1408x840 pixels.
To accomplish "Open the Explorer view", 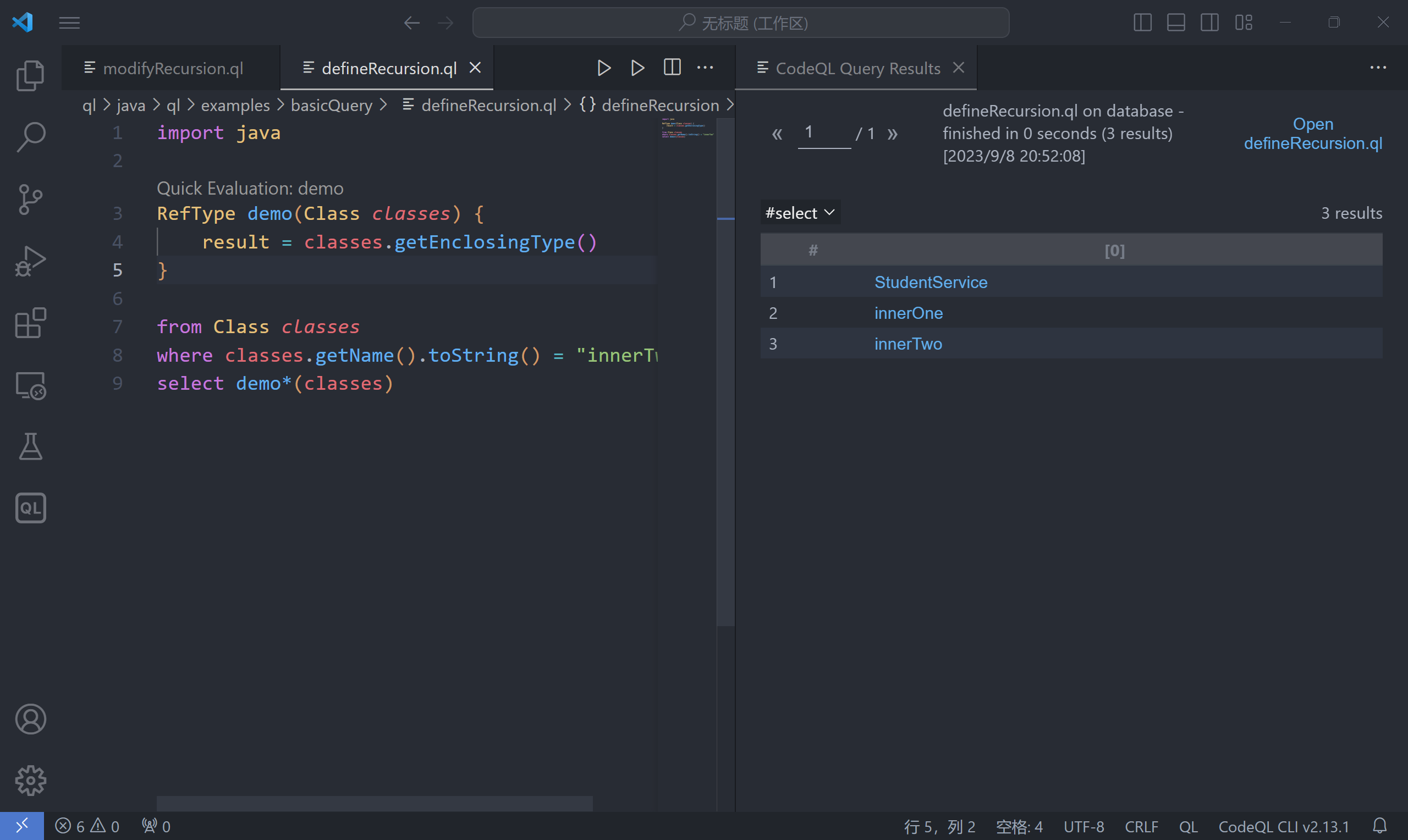I will [x=30, y=75].
